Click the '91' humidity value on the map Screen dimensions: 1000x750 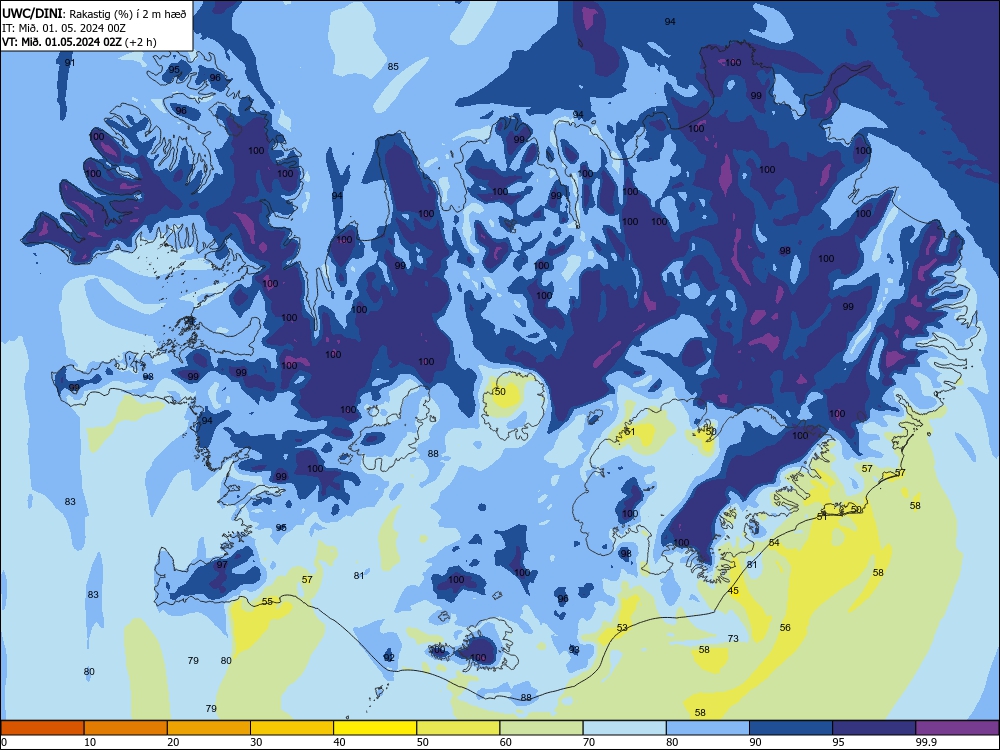tap(70, 62)
